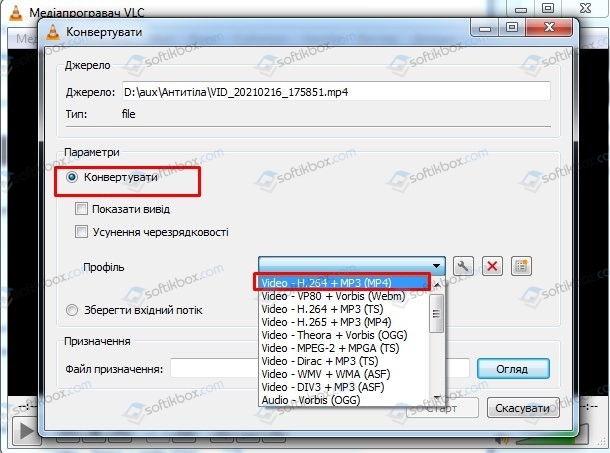The image size is (610, 453).
Task: Select the Конвертувати radio button
Action: 72,177
